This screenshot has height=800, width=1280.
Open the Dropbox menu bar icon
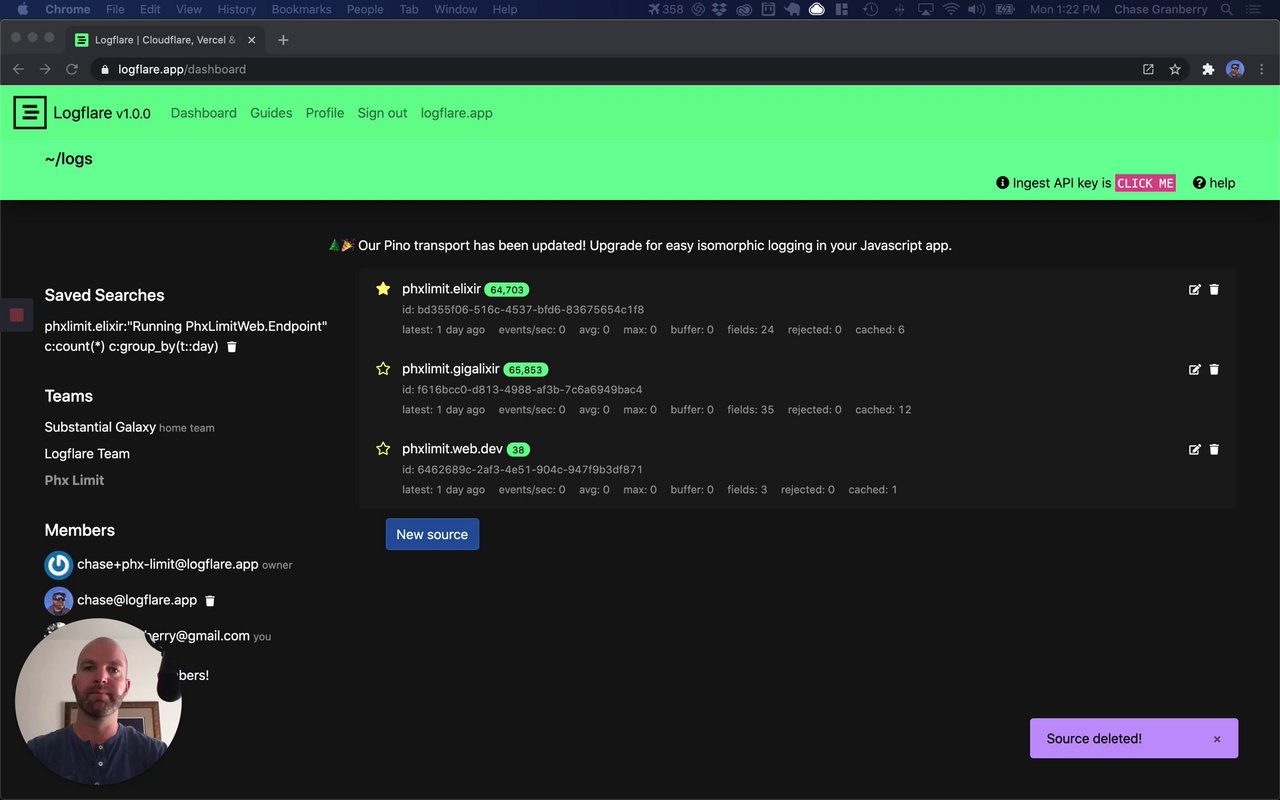pyautogui.click(x=719, y=9)
